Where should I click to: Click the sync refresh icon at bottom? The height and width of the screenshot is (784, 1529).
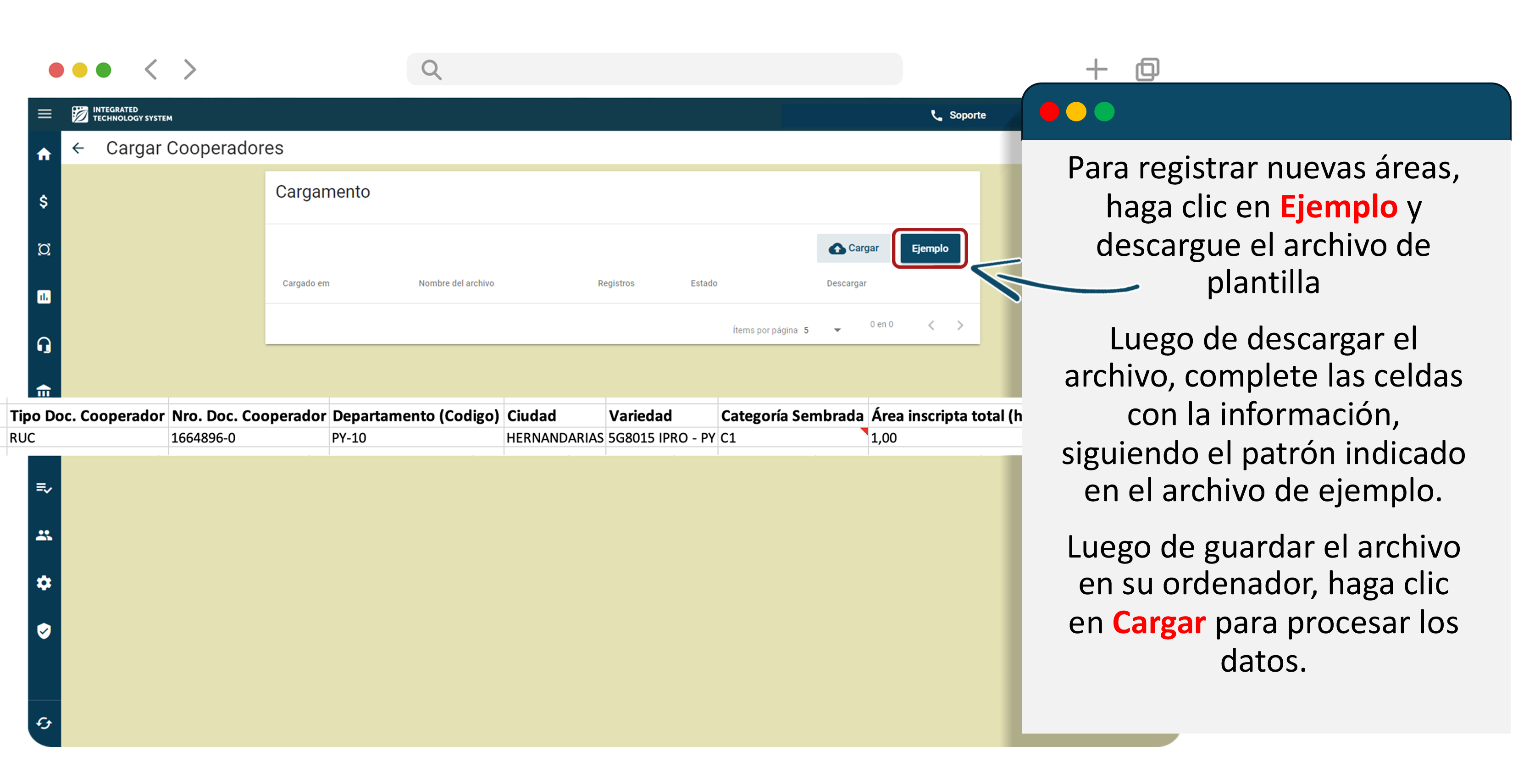click(x=44, y=723)
